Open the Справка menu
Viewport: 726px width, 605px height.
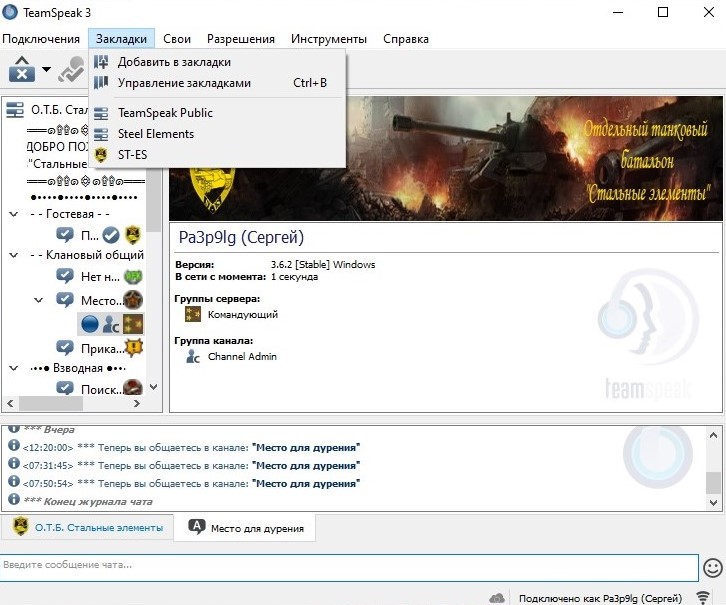point(406,39)
